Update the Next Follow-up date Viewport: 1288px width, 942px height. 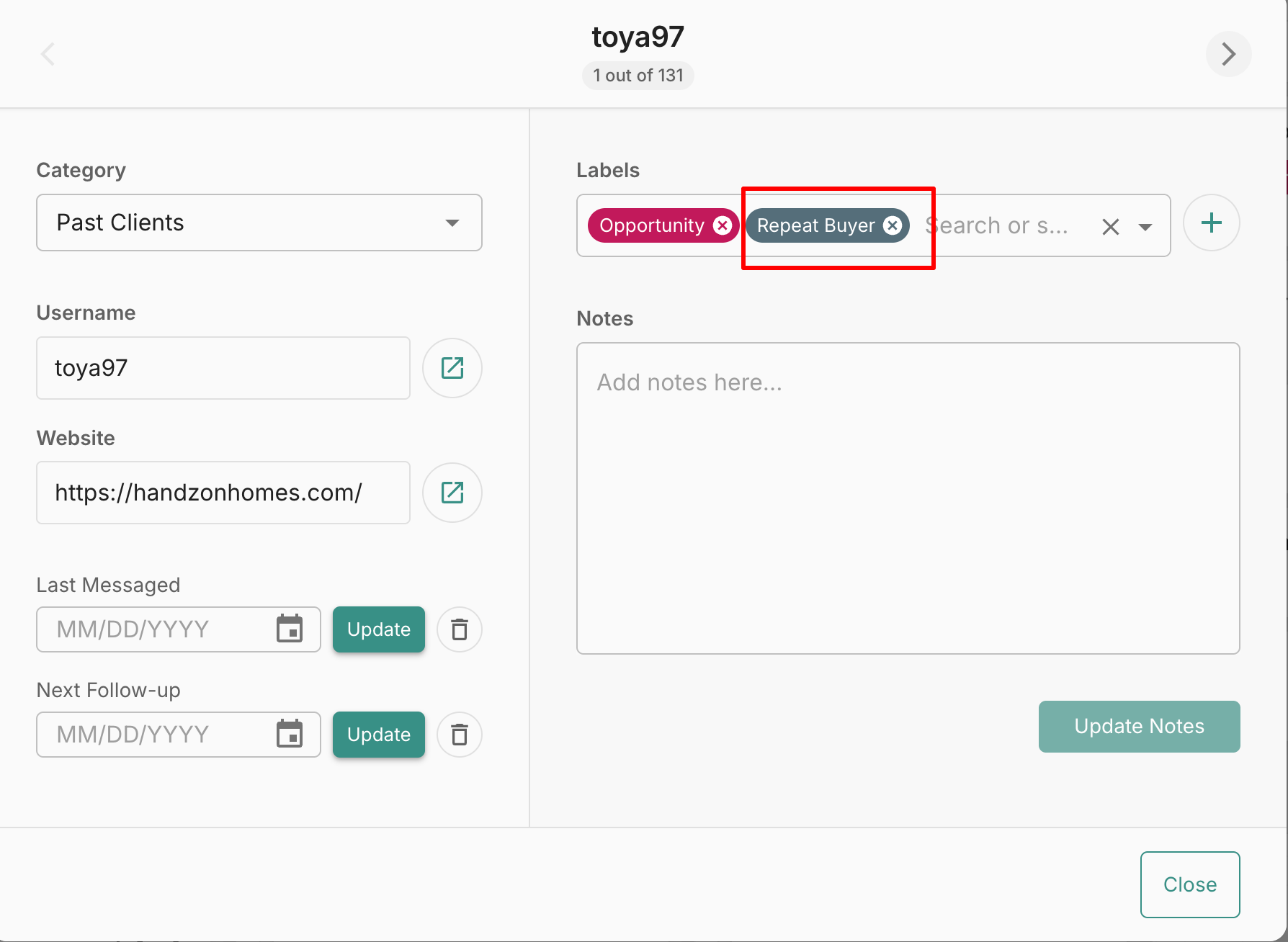(378, 735)
